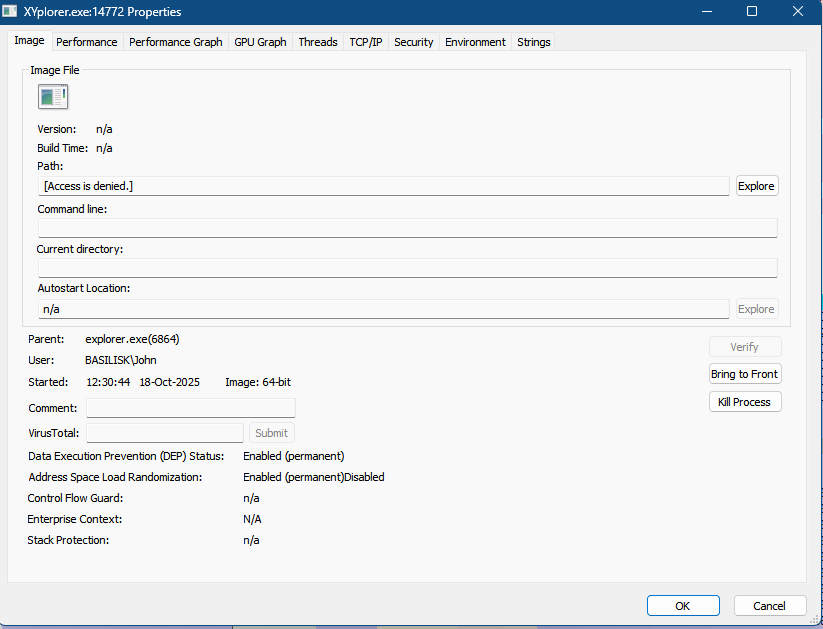Click the XYplorer image file icon
The height and width of the screenshot is (629, 823).
(x=53, y=97)
